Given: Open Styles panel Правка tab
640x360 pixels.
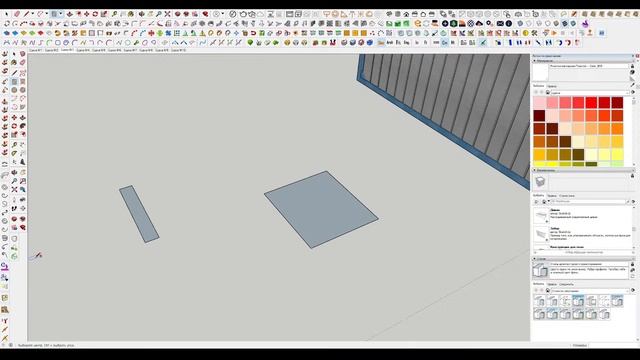Looking at the screenshot, I should (551, 284).
